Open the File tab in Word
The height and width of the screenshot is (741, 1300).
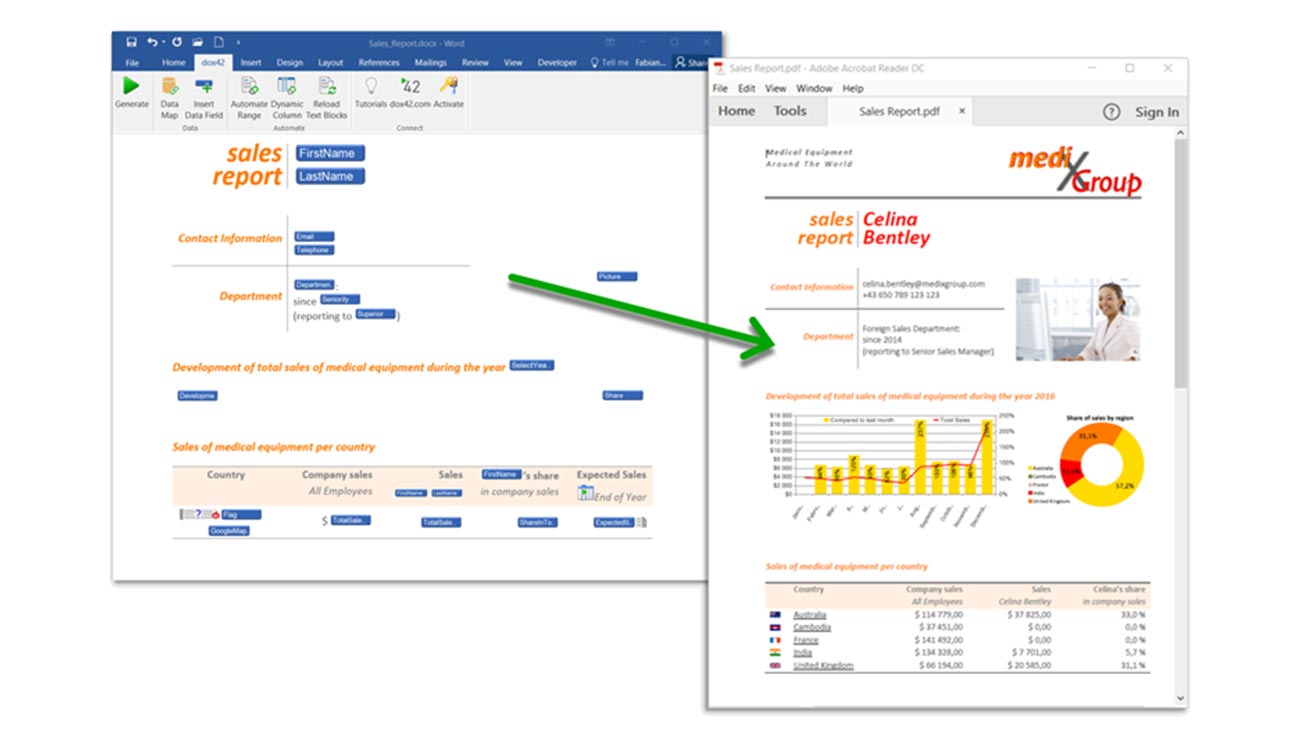[132, 62]
